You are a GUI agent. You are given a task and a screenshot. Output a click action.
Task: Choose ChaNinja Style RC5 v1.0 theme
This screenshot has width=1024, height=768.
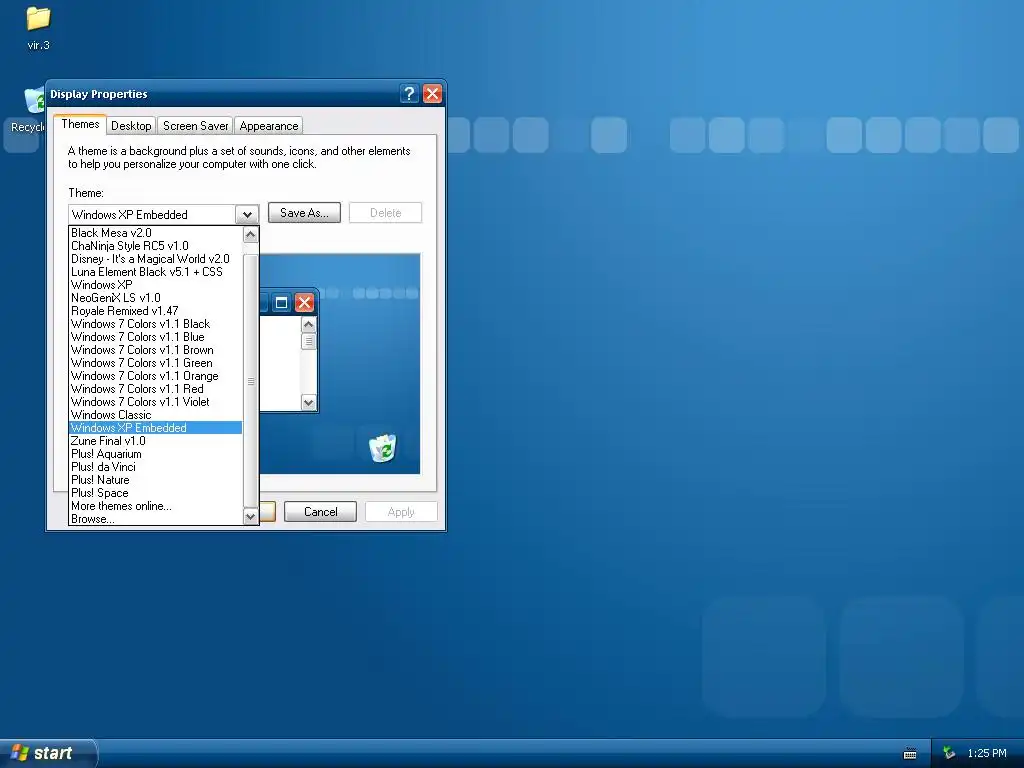point(155,246)
